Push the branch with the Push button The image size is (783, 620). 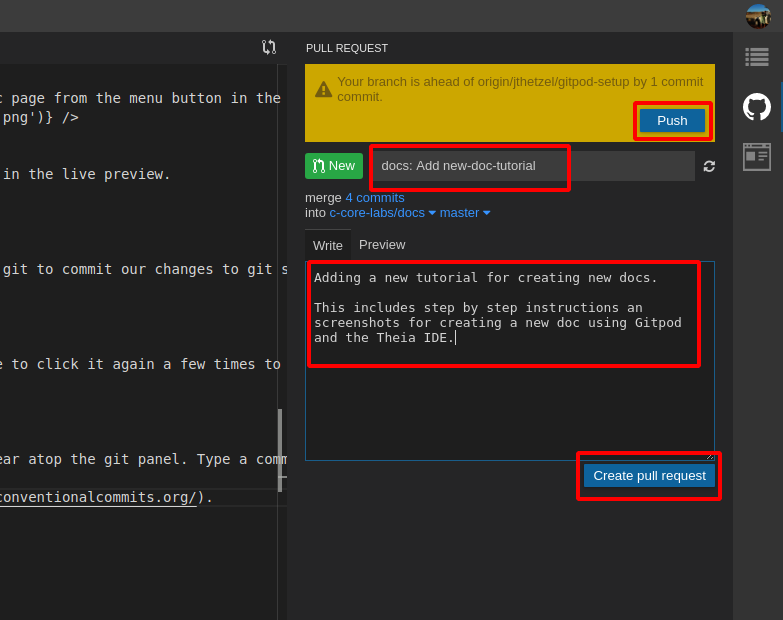(672, 121)
